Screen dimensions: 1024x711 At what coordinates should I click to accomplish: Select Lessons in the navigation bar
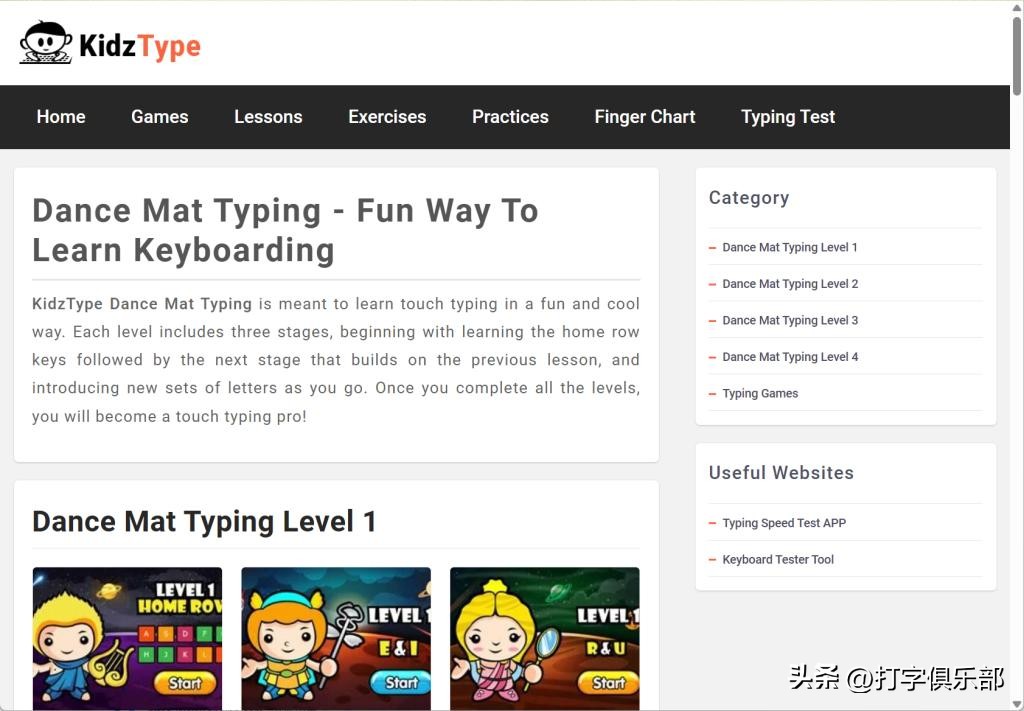(268, 117)
